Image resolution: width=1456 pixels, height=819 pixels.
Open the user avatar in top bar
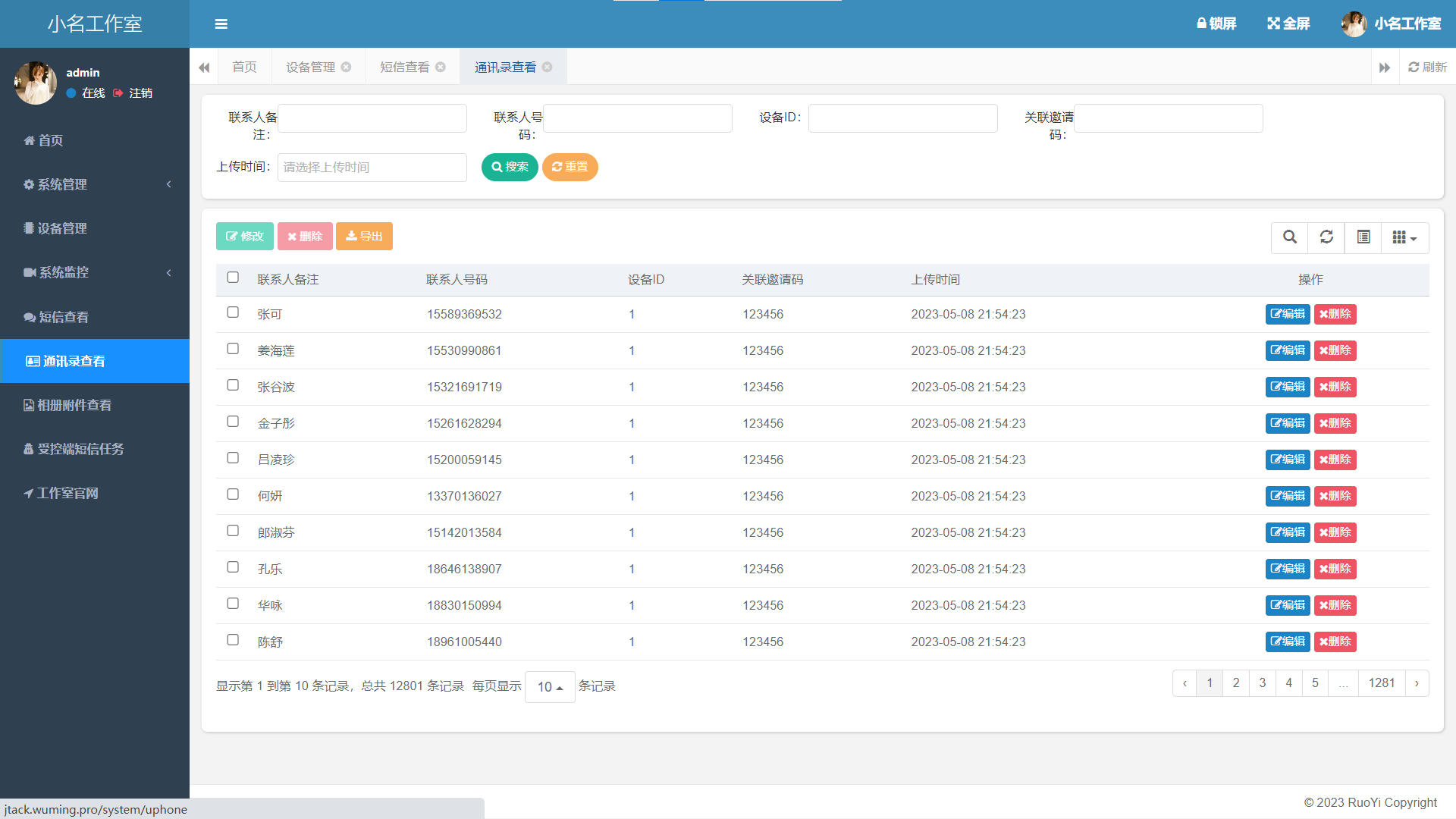pyautogui.click(x=1354, y=24)
